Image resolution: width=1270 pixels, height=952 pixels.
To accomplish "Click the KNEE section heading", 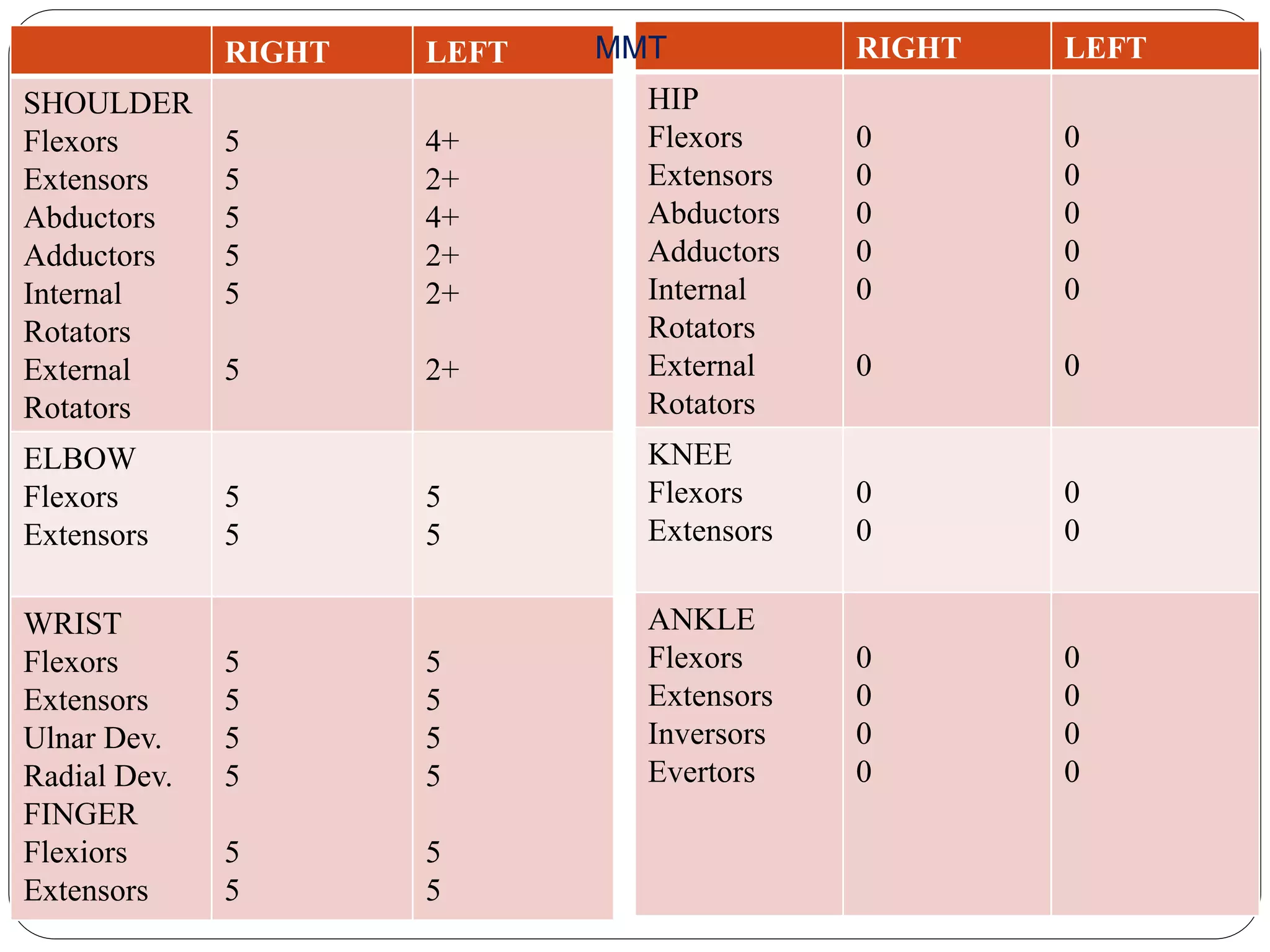I will pyautogui.click(x=690, y=454).
